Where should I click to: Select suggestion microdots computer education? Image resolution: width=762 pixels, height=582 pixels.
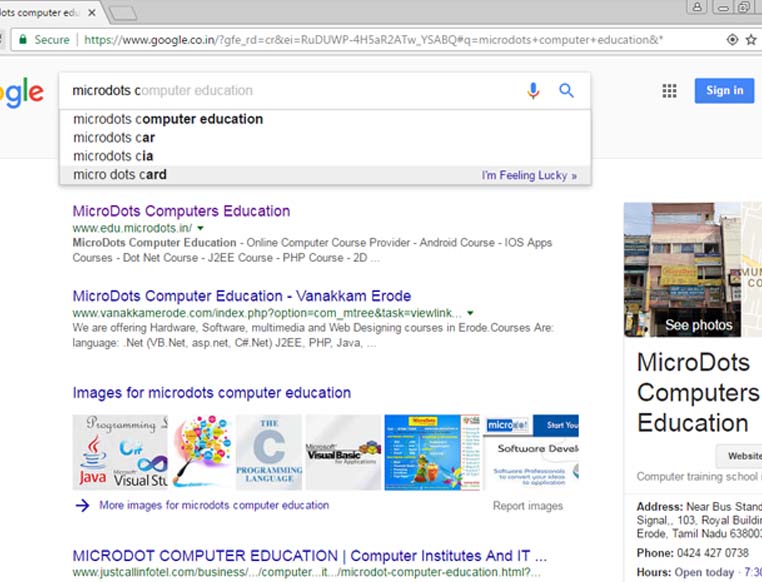tap(325, 119)
